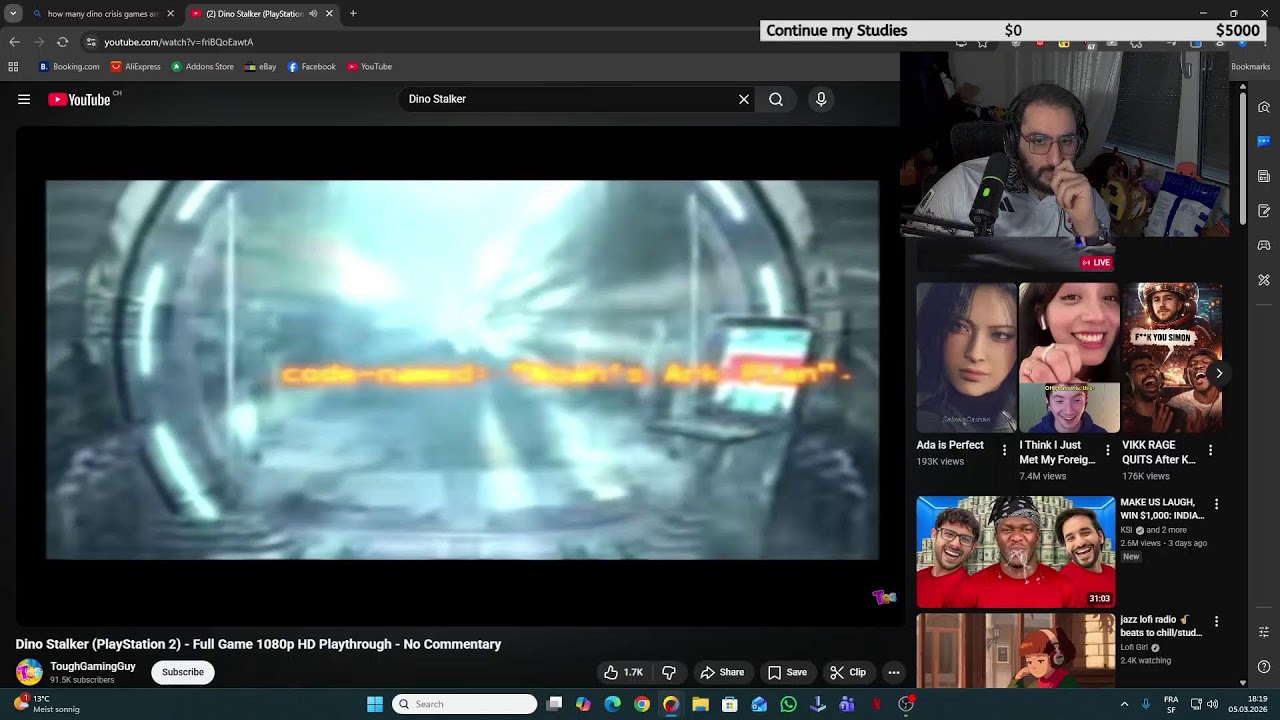Screen dimensions: 1280x720
Task: Open AliExpress bookmark
Action: point(136,67)
